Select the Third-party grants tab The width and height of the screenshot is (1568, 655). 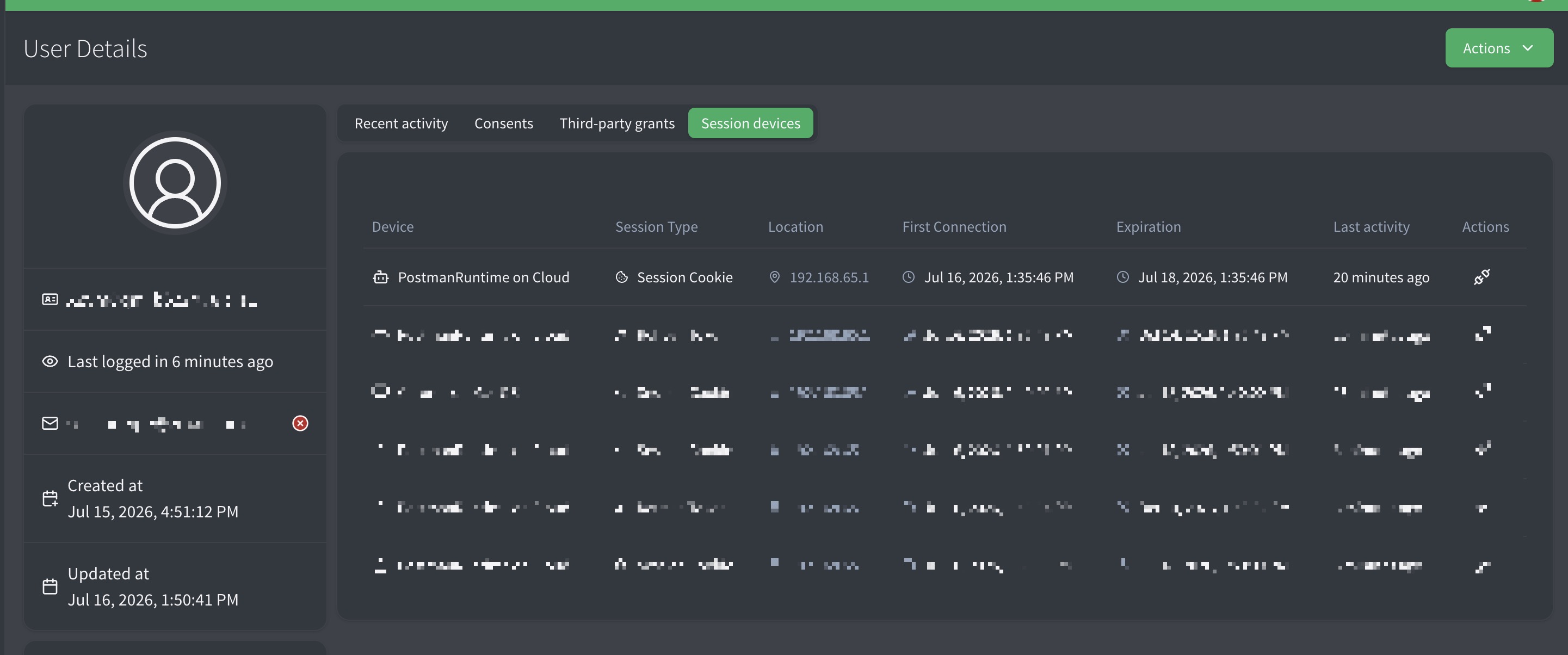[x=616, y=123]
